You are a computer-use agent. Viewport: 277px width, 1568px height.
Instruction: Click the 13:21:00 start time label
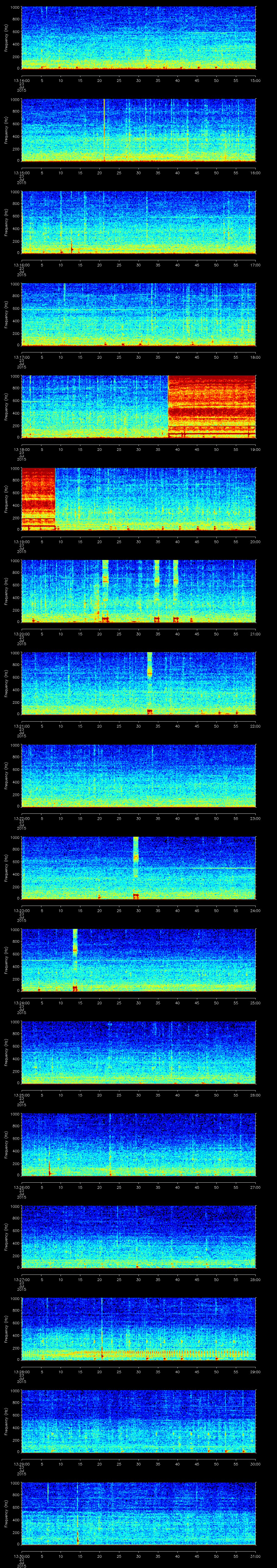point(21,726)
